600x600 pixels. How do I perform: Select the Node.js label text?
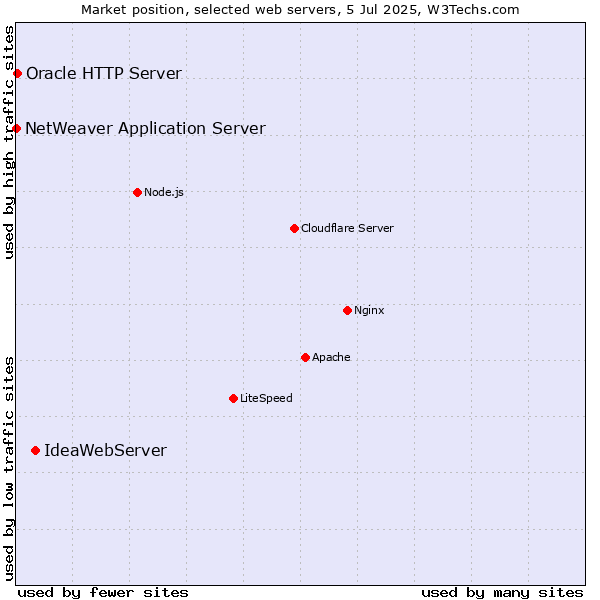click(164, 192)
